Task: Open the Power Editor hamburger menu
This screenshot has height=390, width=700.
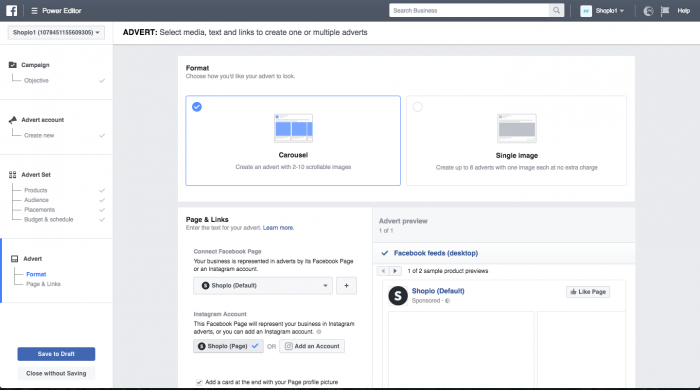Action: pos(34,11)
